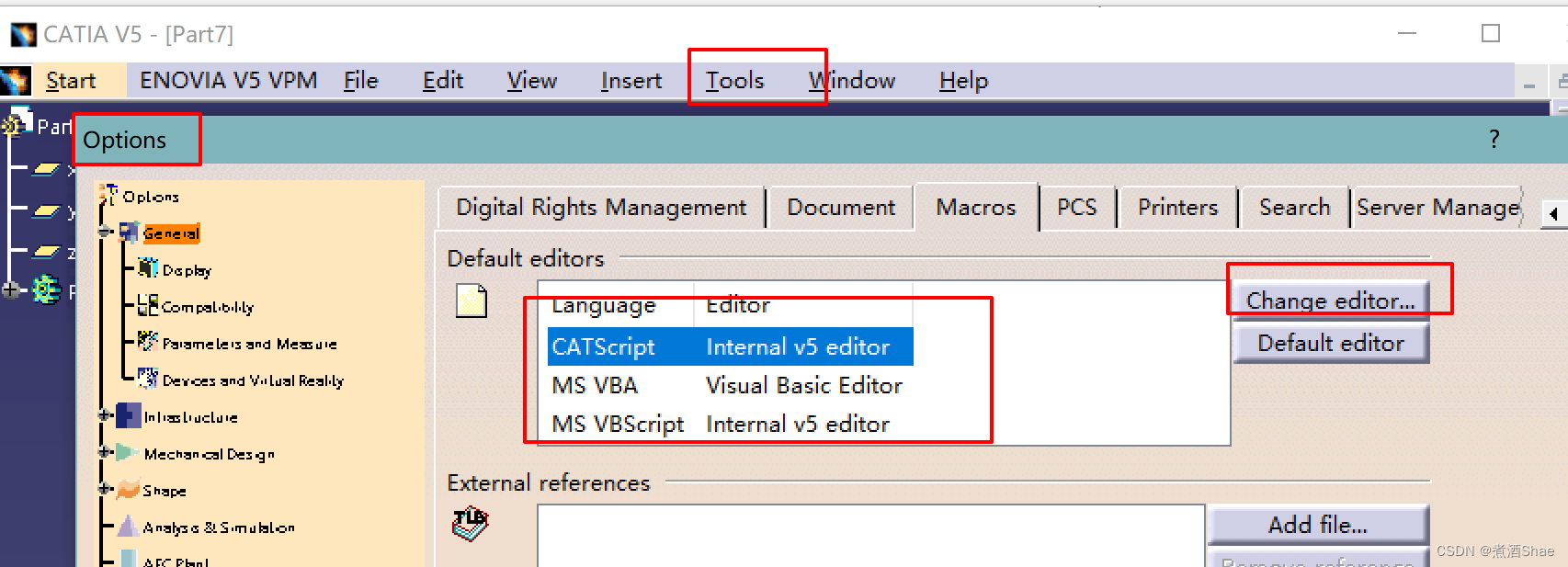Expand the Shape tree node
Image resolution: width=1568 pixels, height=567 pixels.
click(105, 489)
